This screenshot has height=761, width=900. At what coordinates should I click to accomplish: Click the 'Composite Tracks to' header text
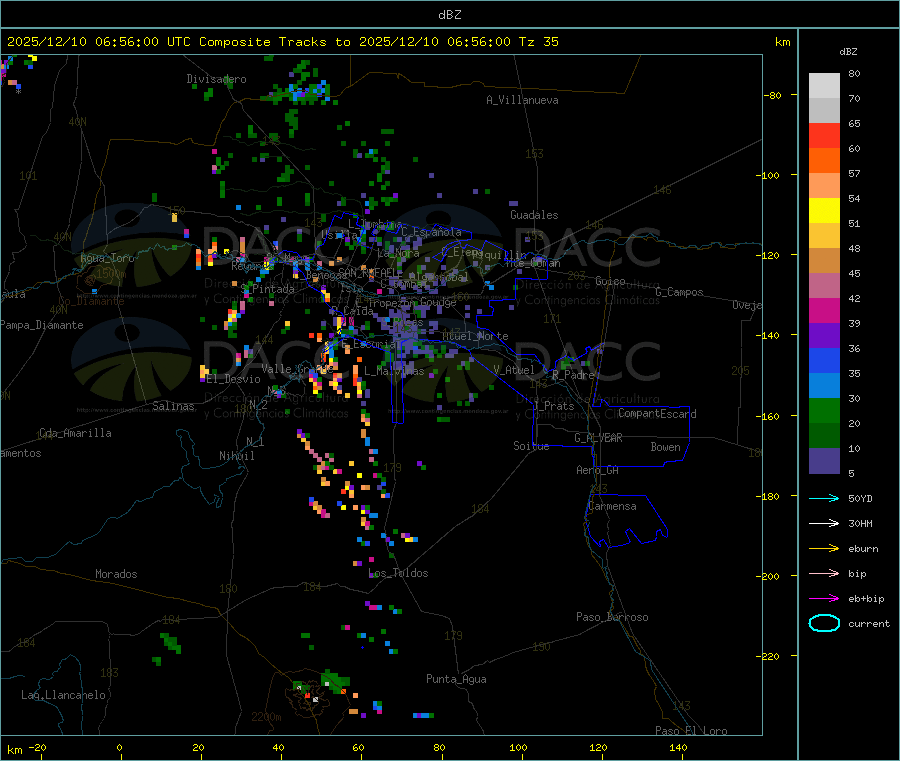[274, 42]
